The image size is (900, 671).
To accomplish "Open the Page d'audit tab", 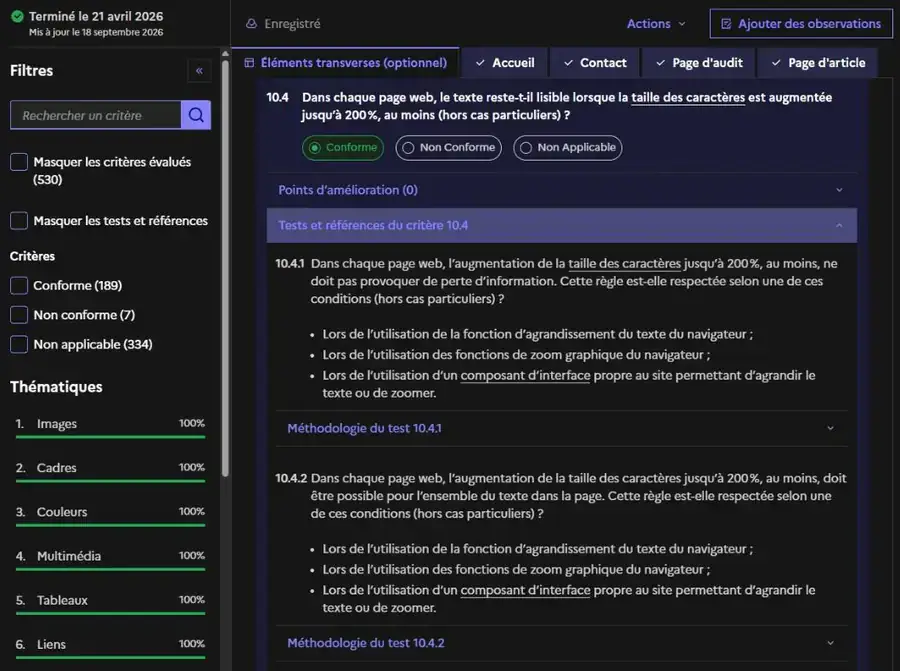I will click(699, 63).
